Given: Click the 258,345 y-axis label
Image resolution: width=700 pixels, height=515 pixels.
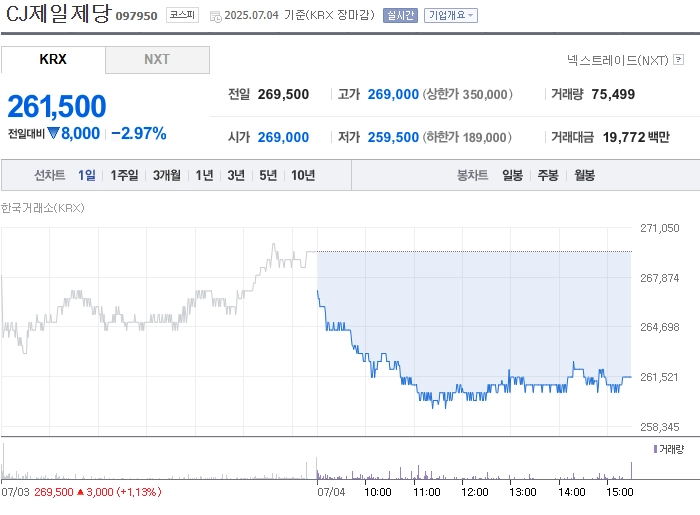Looking at the screenshot, I should 660,427.
